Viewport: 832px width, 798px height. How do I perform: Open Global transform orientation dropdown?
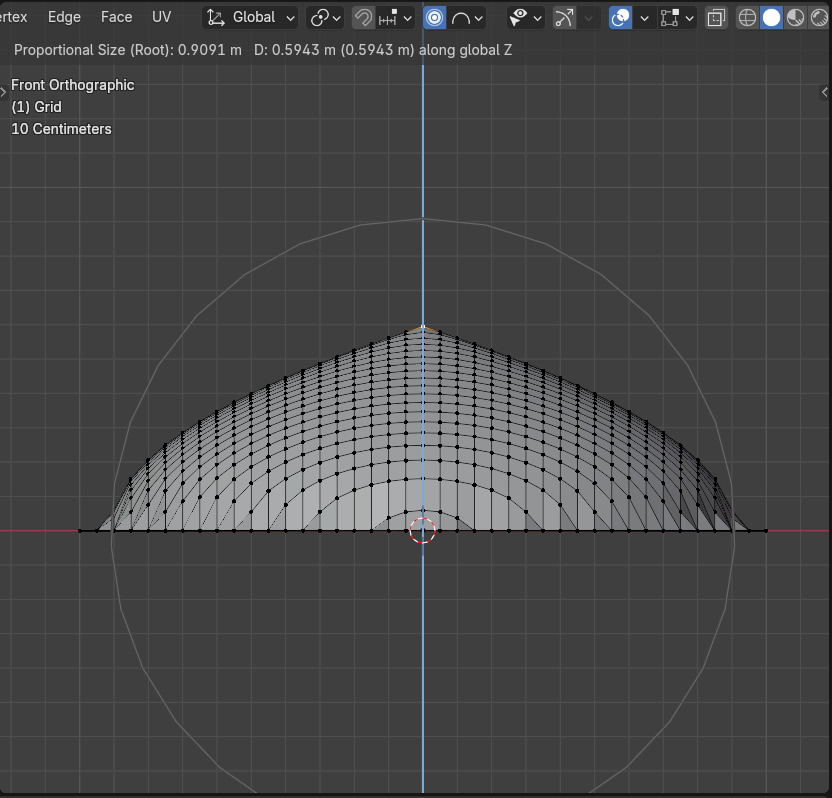click(x=251, y=17)
